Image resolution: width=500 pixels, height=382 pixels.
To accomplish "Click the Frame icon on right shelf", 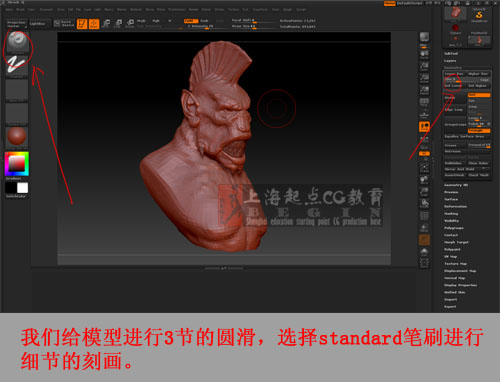I will [x=424, y=168].
